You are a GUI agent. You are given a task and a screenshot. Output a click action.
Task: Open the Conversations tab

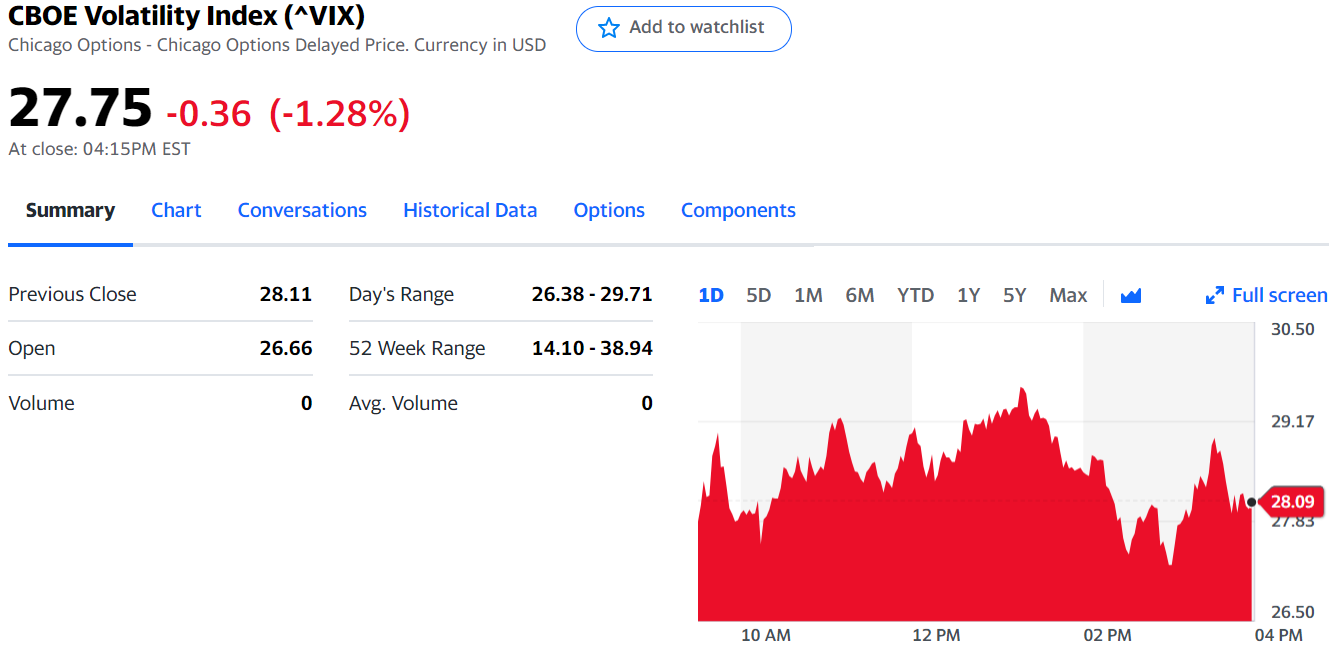coord(302,210)
